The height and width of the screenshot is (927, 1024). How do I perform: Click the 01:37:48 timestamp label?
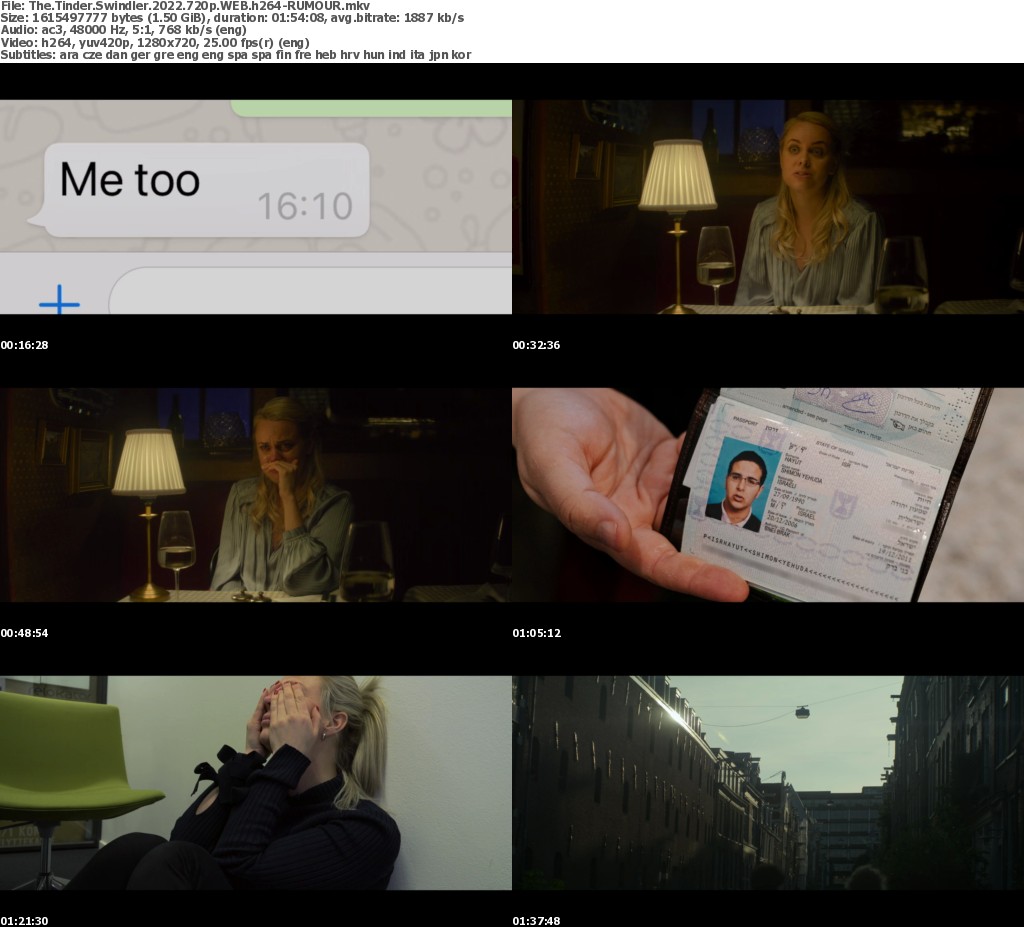point(537,920)
